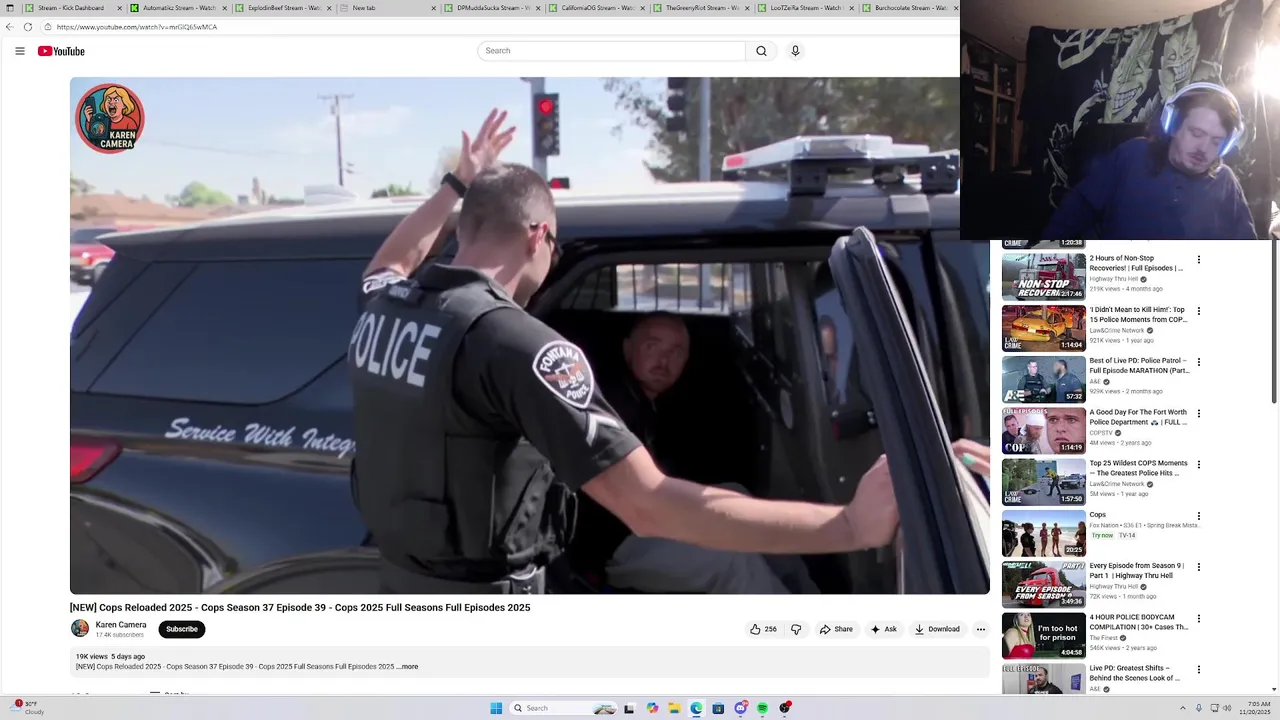Switch to ExplodinBeef Stream tab
This screenshot has width=1280, height=720.
(x=283, y=8)
